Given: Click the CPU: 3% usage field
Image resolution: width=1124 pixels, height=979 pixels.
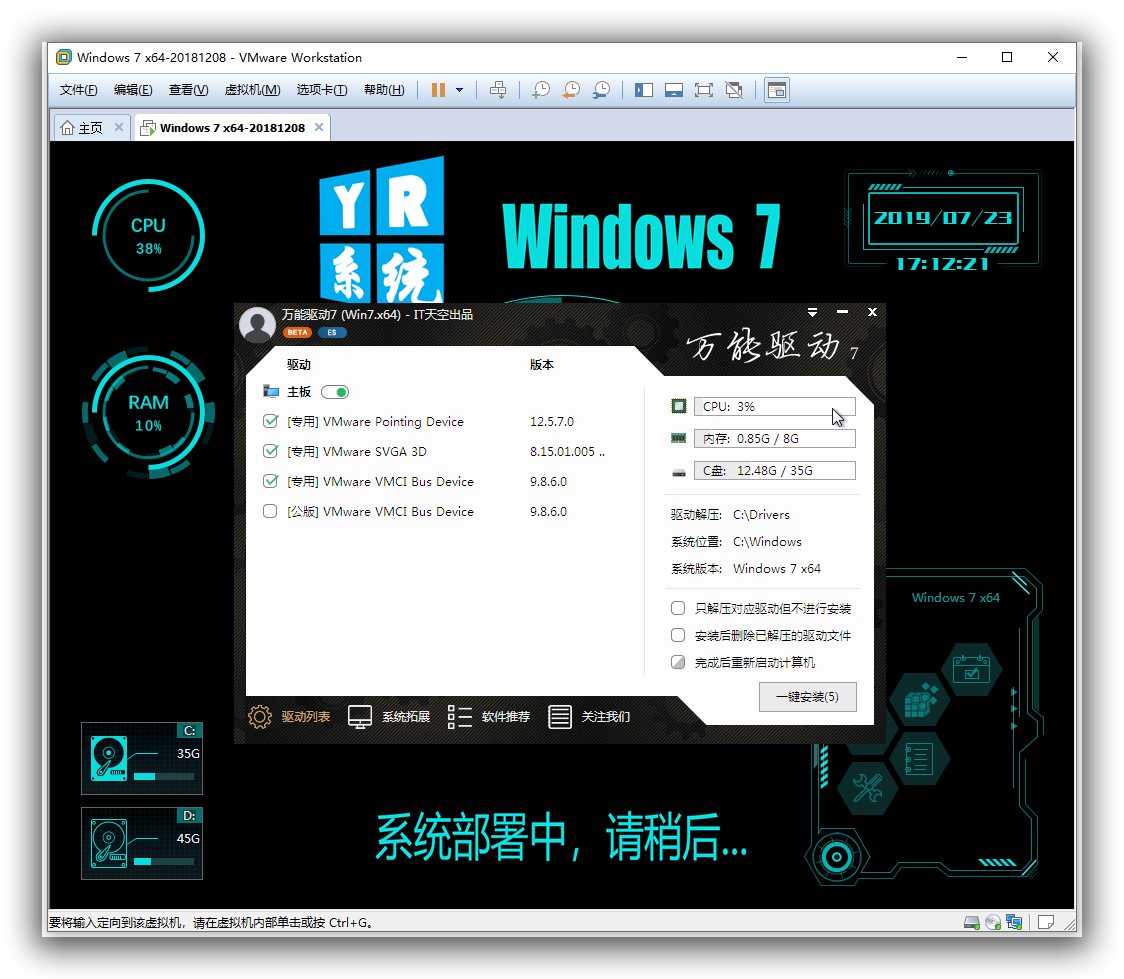Looking at the screenshot, I should click(774, 406).
